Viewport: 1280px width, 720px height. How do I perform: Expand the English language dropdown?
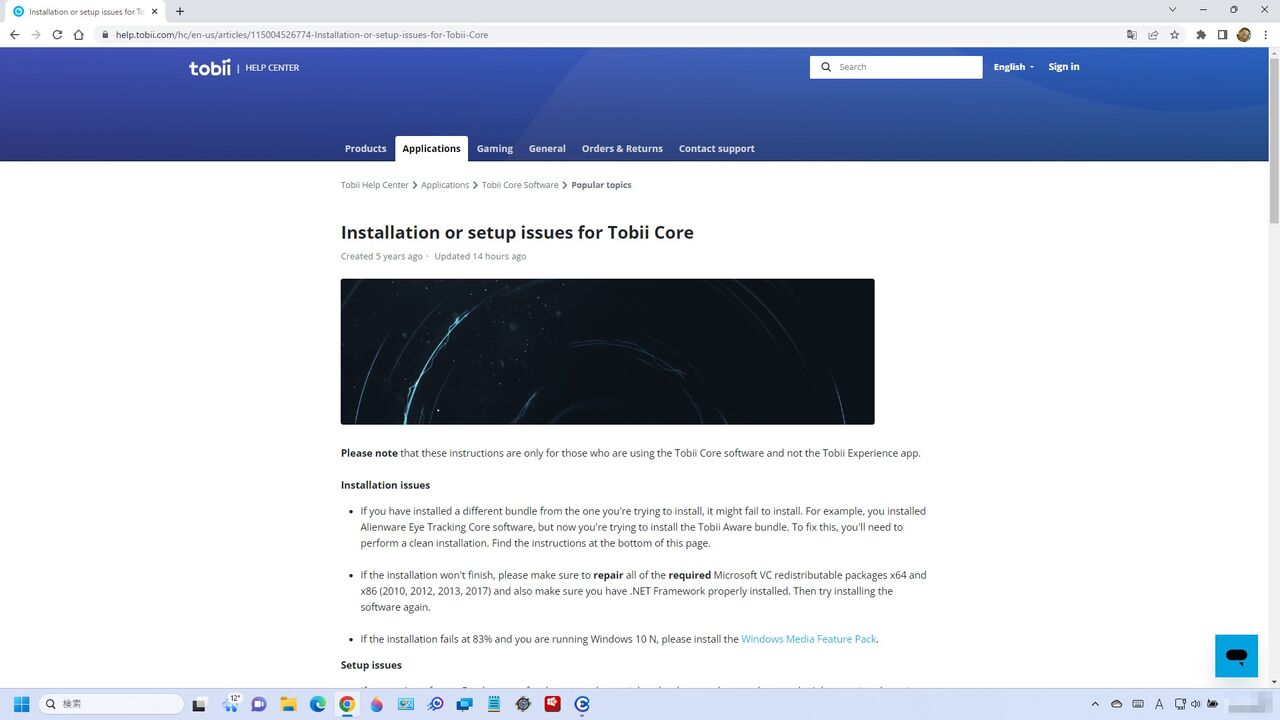click(1014, 67)
